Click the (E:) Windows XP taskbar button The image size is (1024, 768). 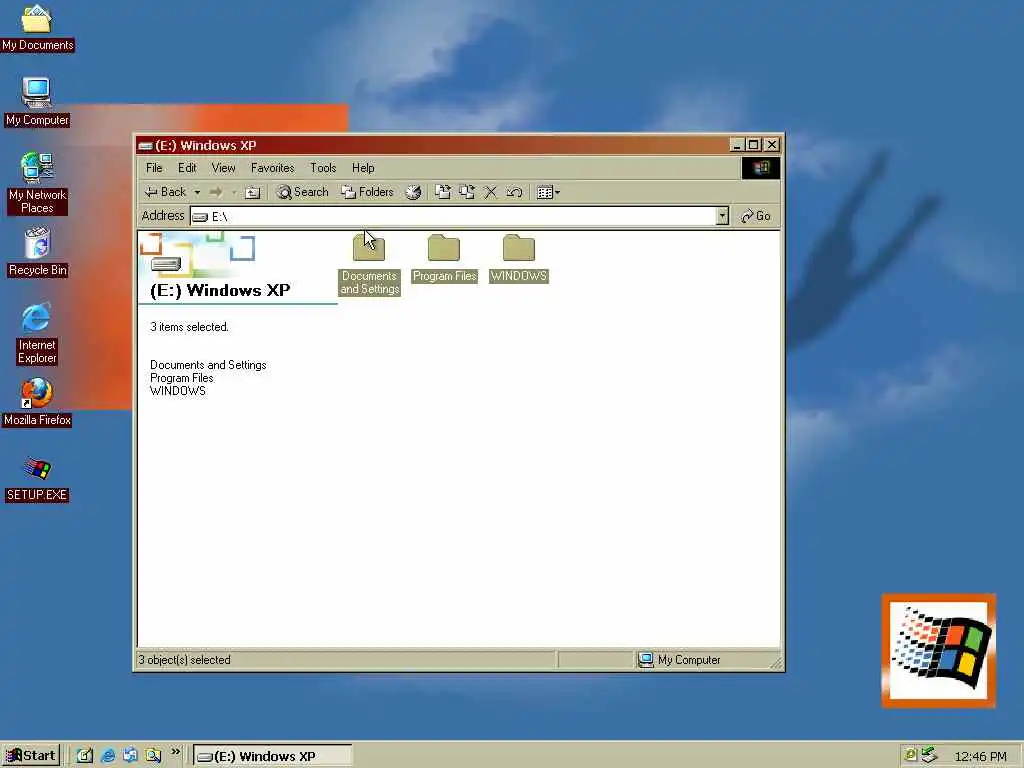tap(272, 756)
